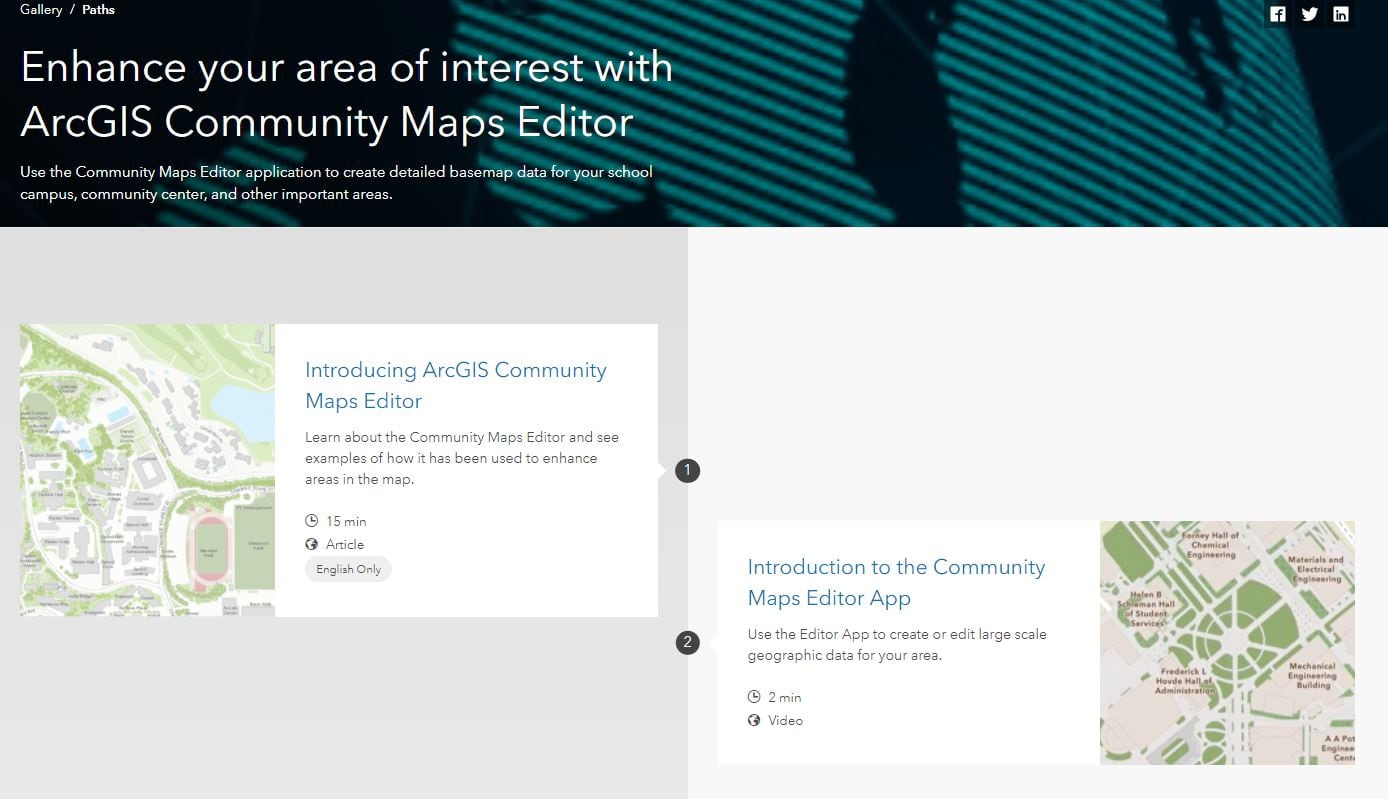Click the Video type label

(786, 720)
